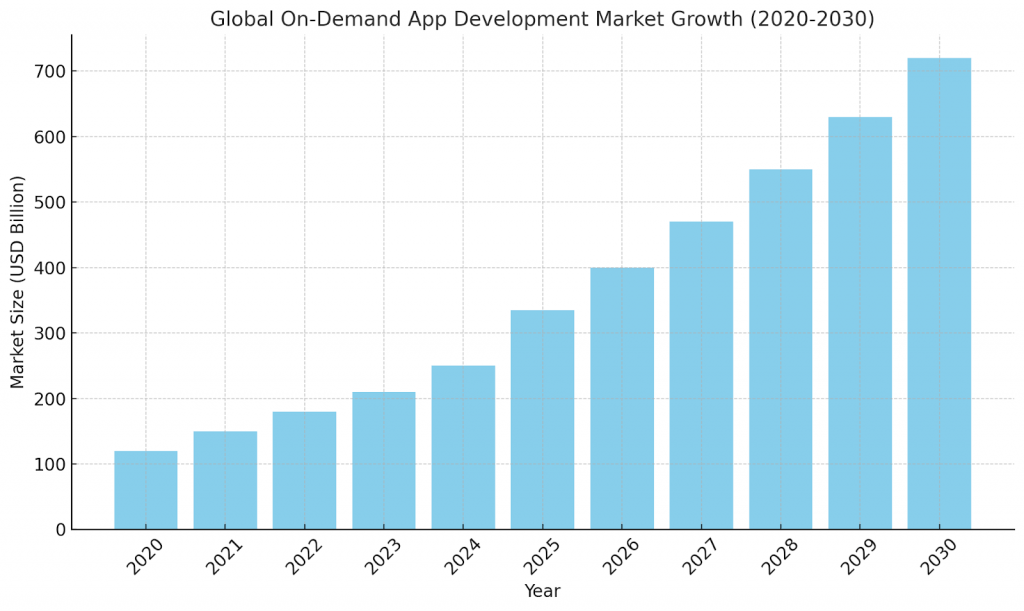
Task: Select the 2022 bar
Action: click(304, 470)
